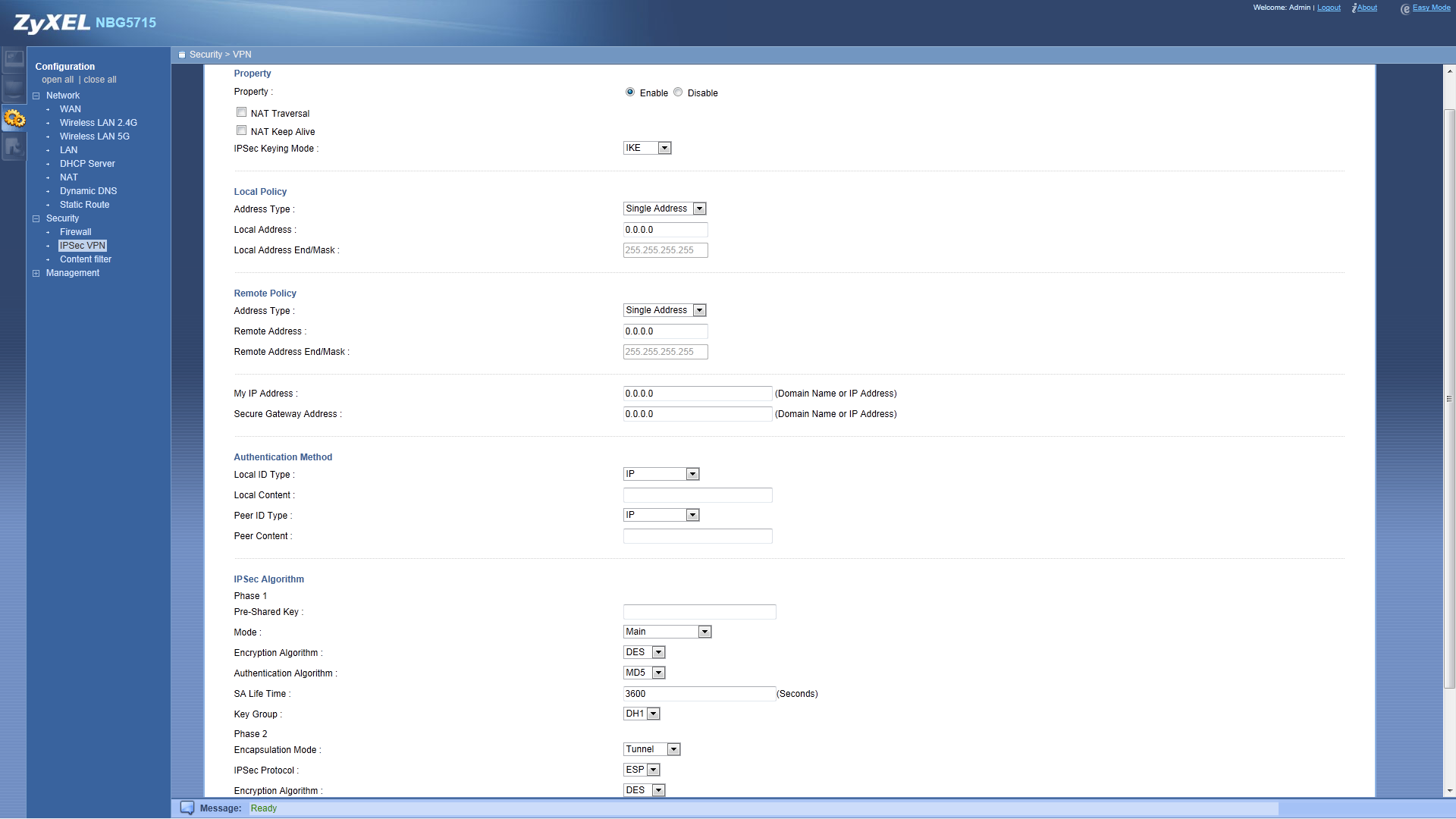Click the Easy Mode link text
Image resolution: width=1456 pixels, height=819 pixels.
1431,8
